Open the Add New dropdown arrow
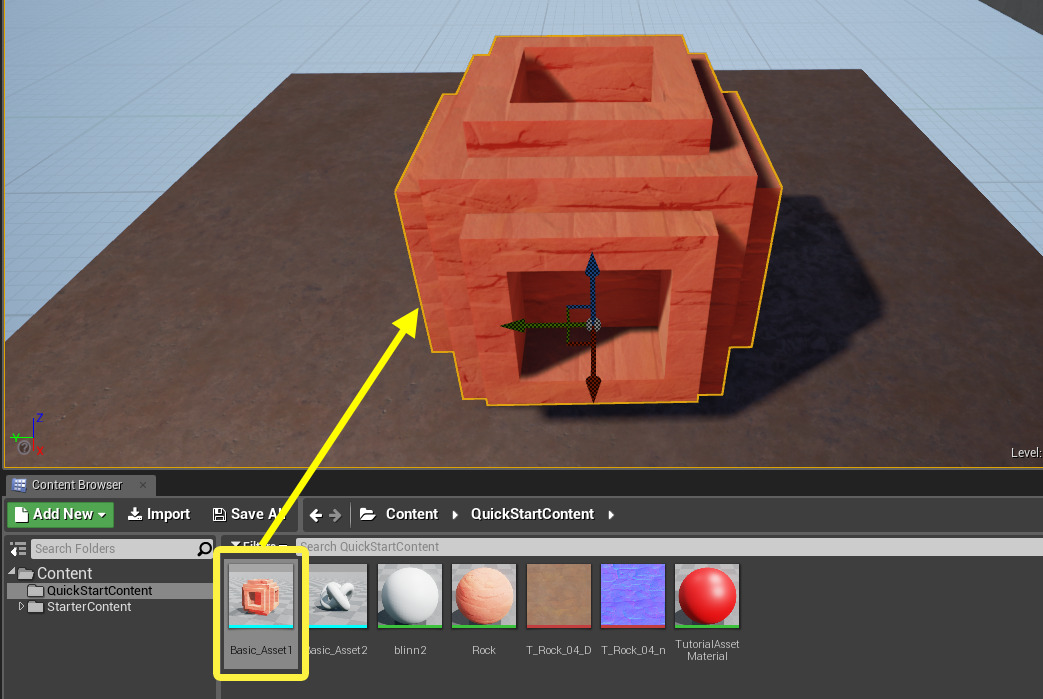Viewport: 1043px width, 699px height. (100, 513)
